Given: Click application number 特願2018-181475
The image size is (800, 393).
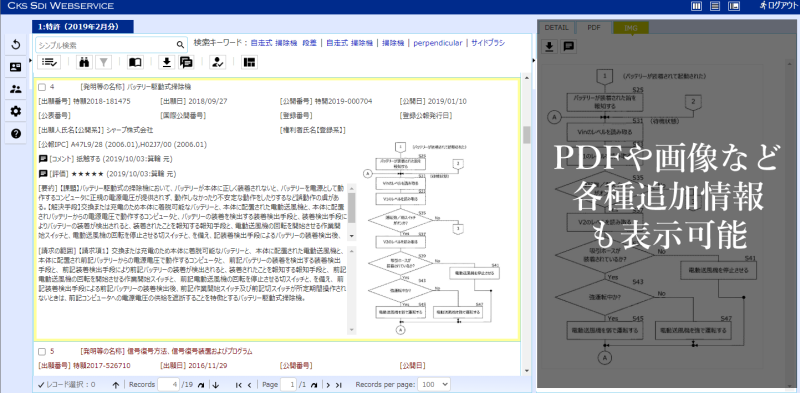Looking at the screenshot, I should (102, 101).
